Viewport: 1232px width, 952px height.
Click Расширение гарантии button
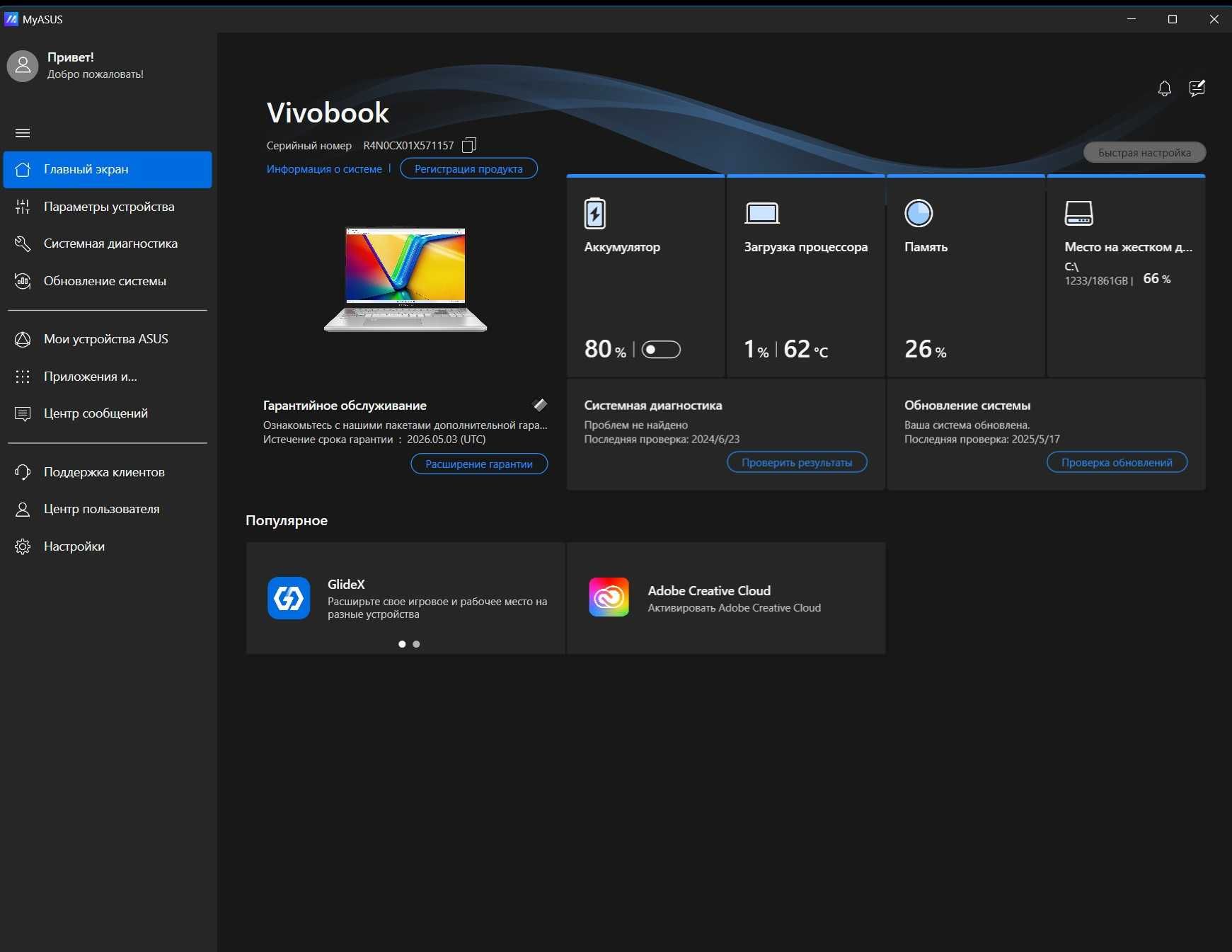point(479,464)
